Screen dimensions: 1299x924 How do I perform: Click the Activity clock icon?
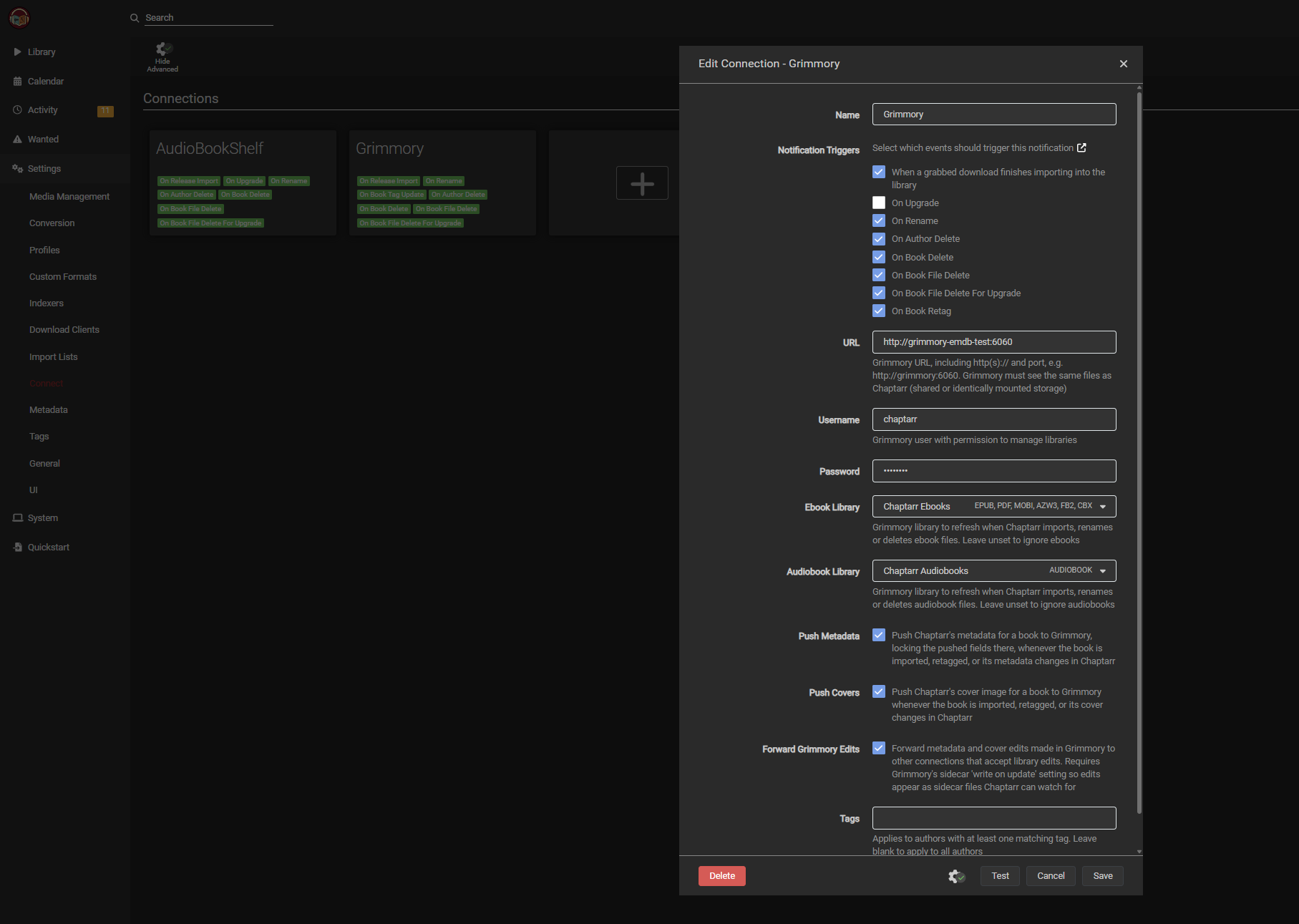(18, 110)
